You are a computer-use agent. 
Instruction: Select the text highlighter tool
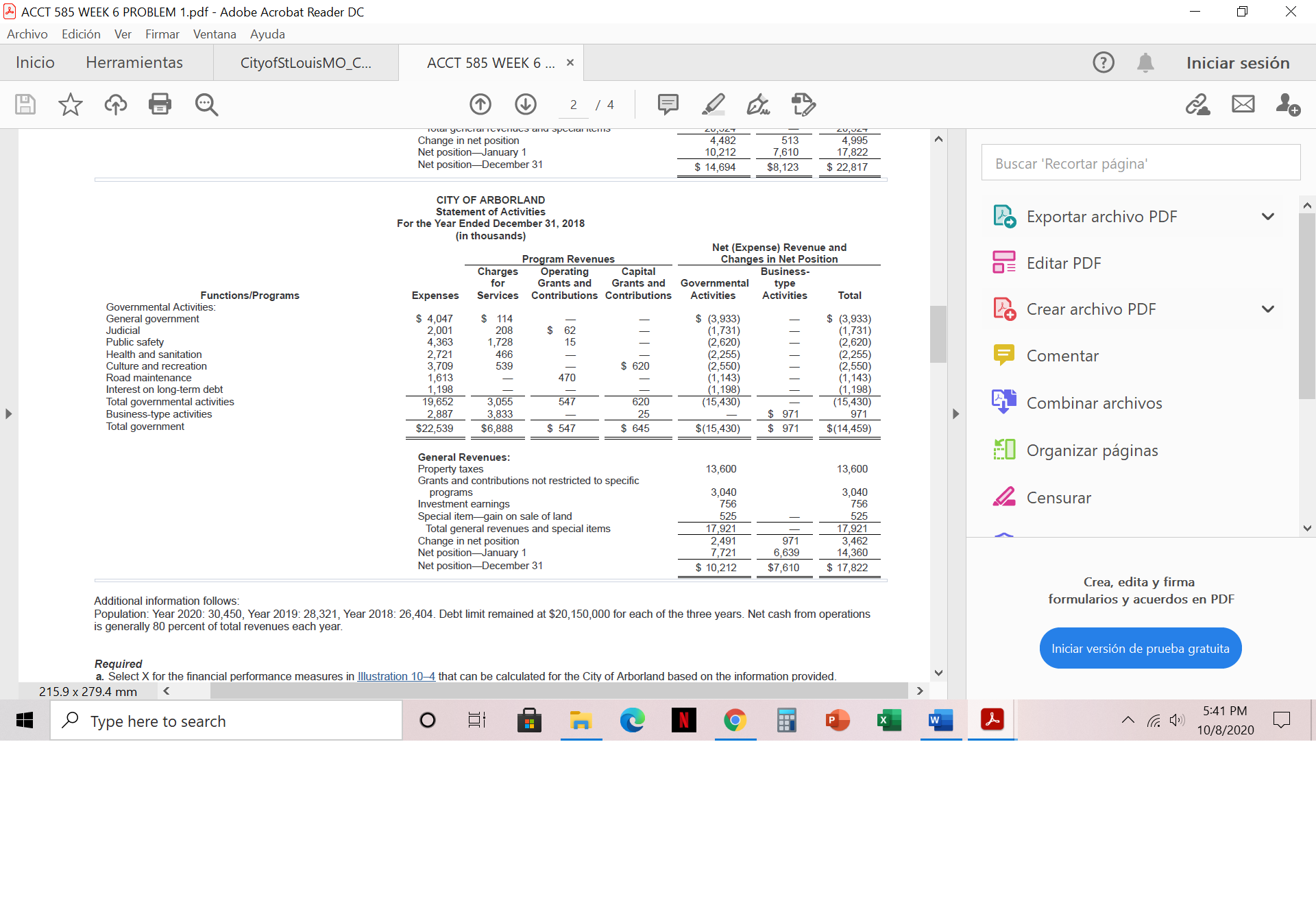(713, 104)
